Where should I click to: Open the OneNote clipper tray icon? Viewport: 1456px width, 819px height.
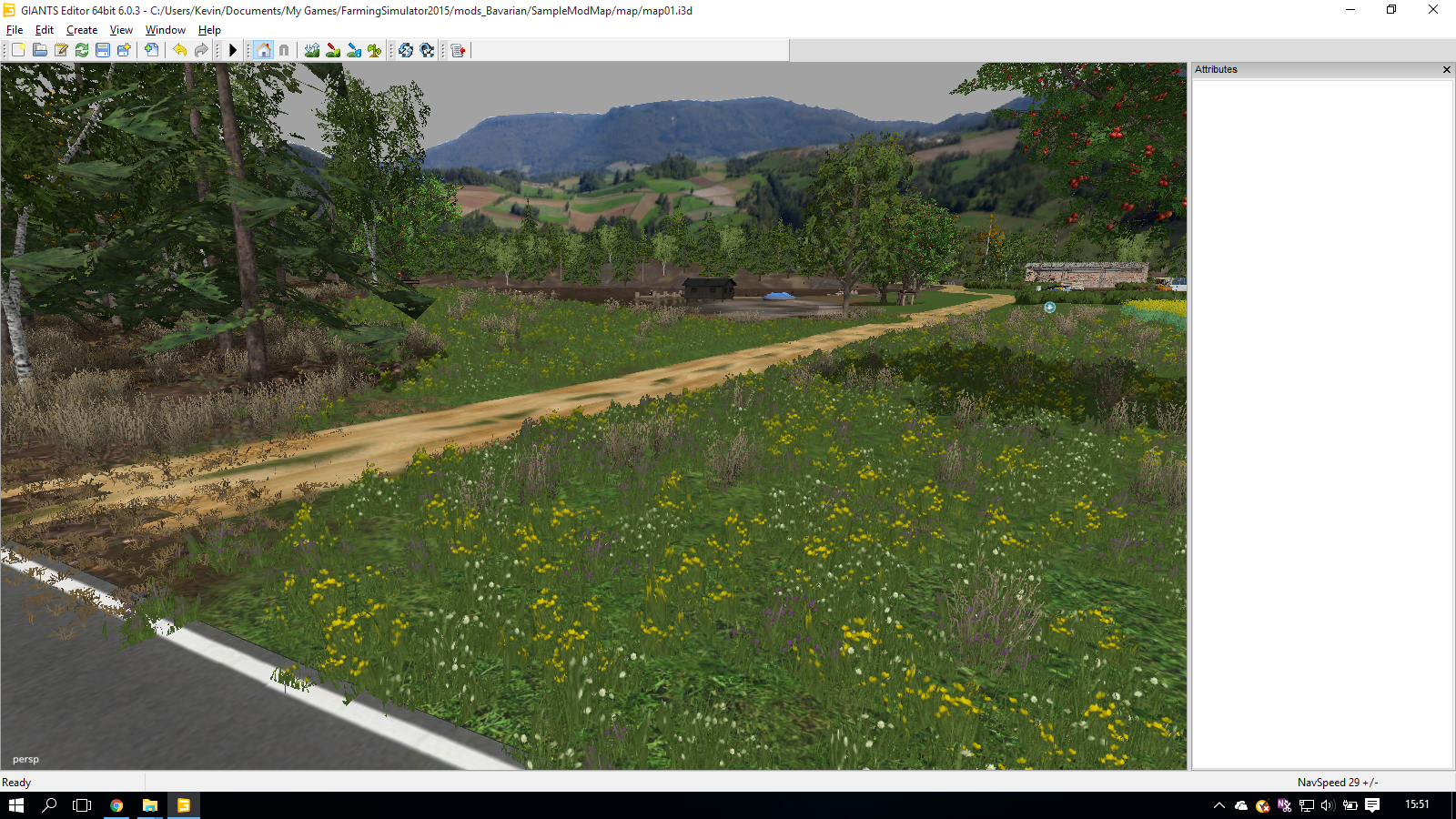pos(1285,805)
